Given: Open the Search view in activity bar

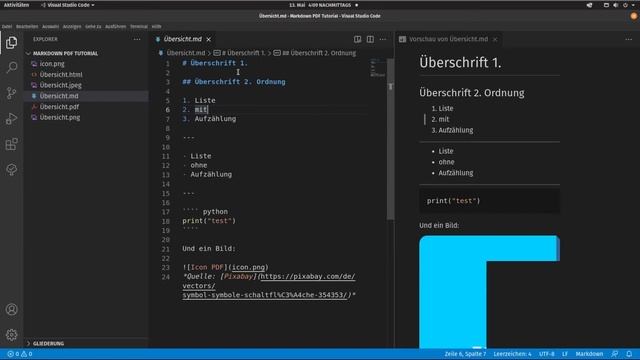Looking at the screenshot, I should coord(11,67).
